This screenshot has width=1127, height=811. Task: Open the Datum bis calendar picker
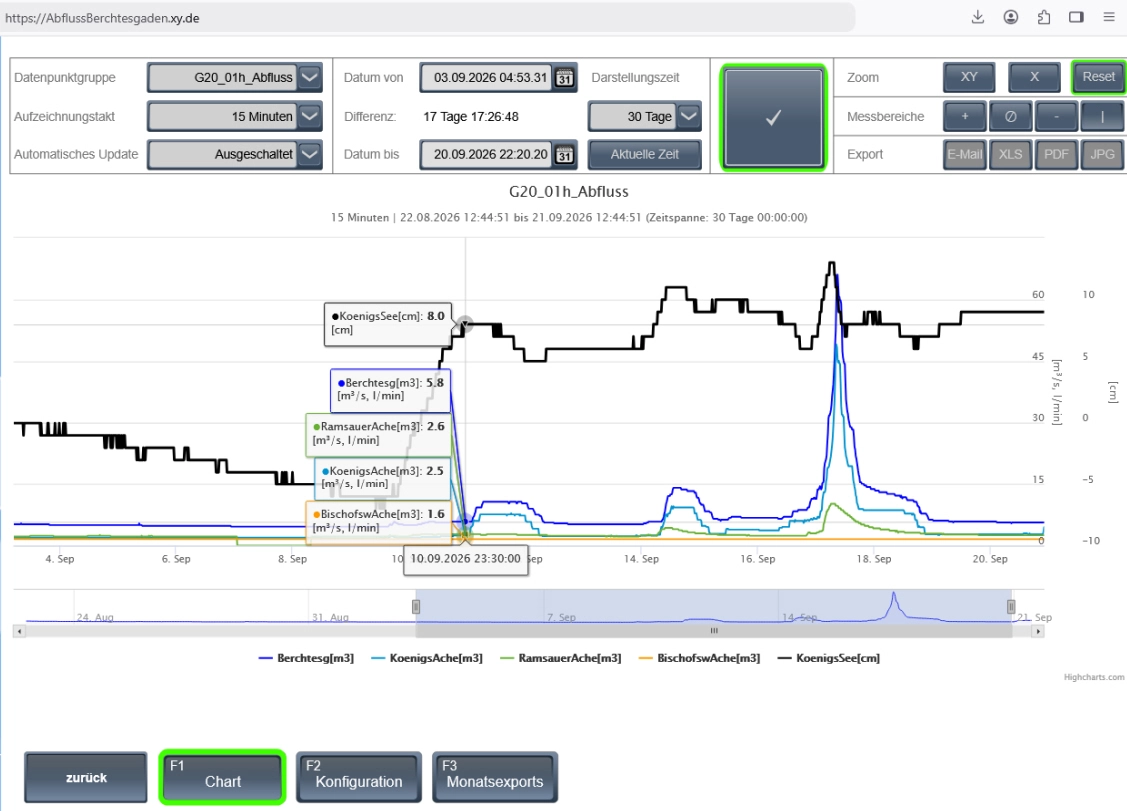pyautogui.click(x=565, y=155)
